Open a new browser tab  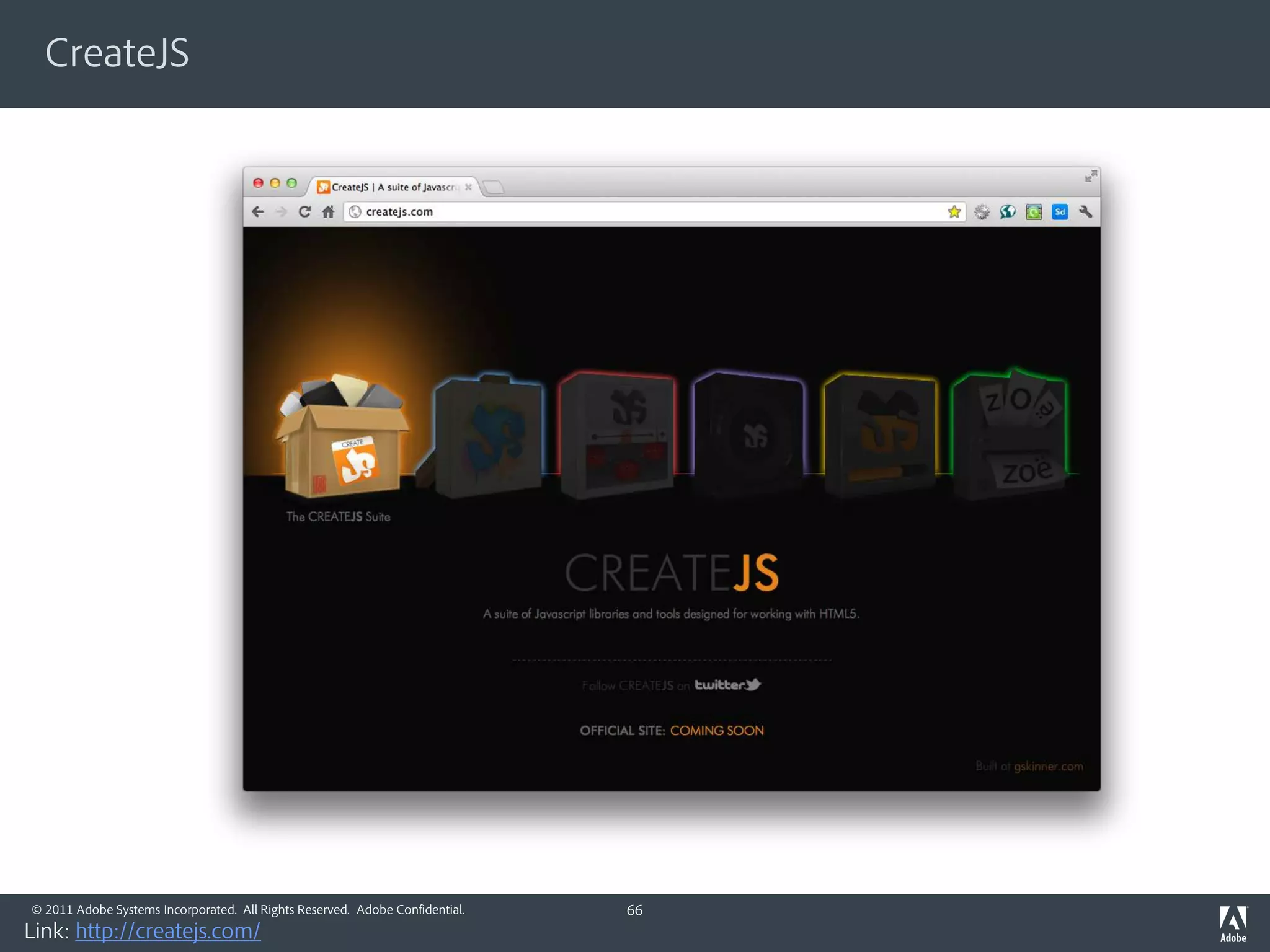(x=494, y=187)
